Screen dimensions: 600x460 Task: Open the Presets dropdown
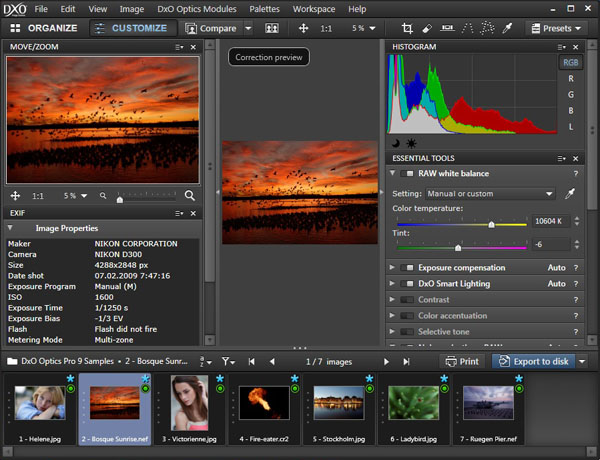click(x=556, y=28)
